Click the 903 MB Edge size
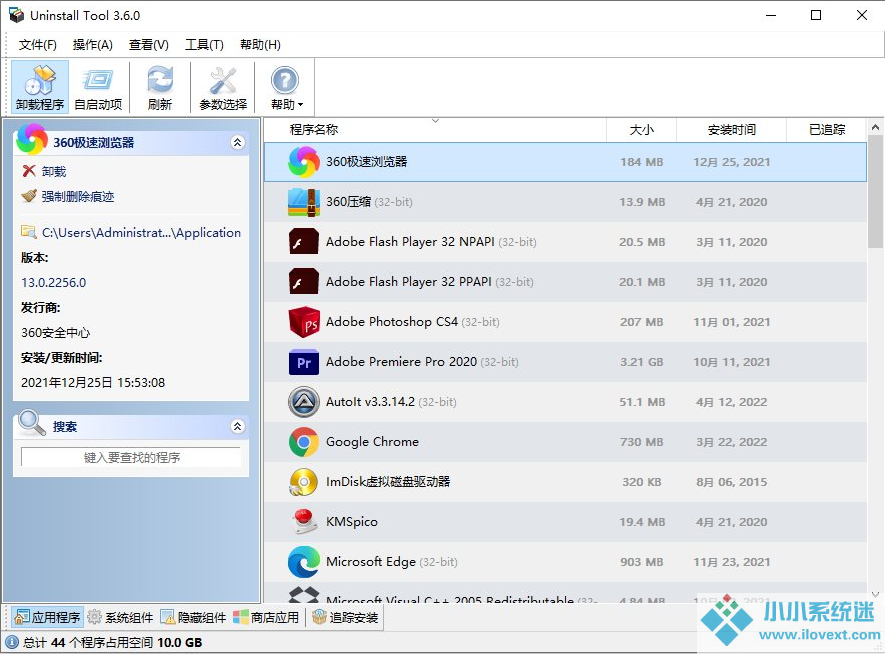The image size is (885, 654). coord(642,562)
